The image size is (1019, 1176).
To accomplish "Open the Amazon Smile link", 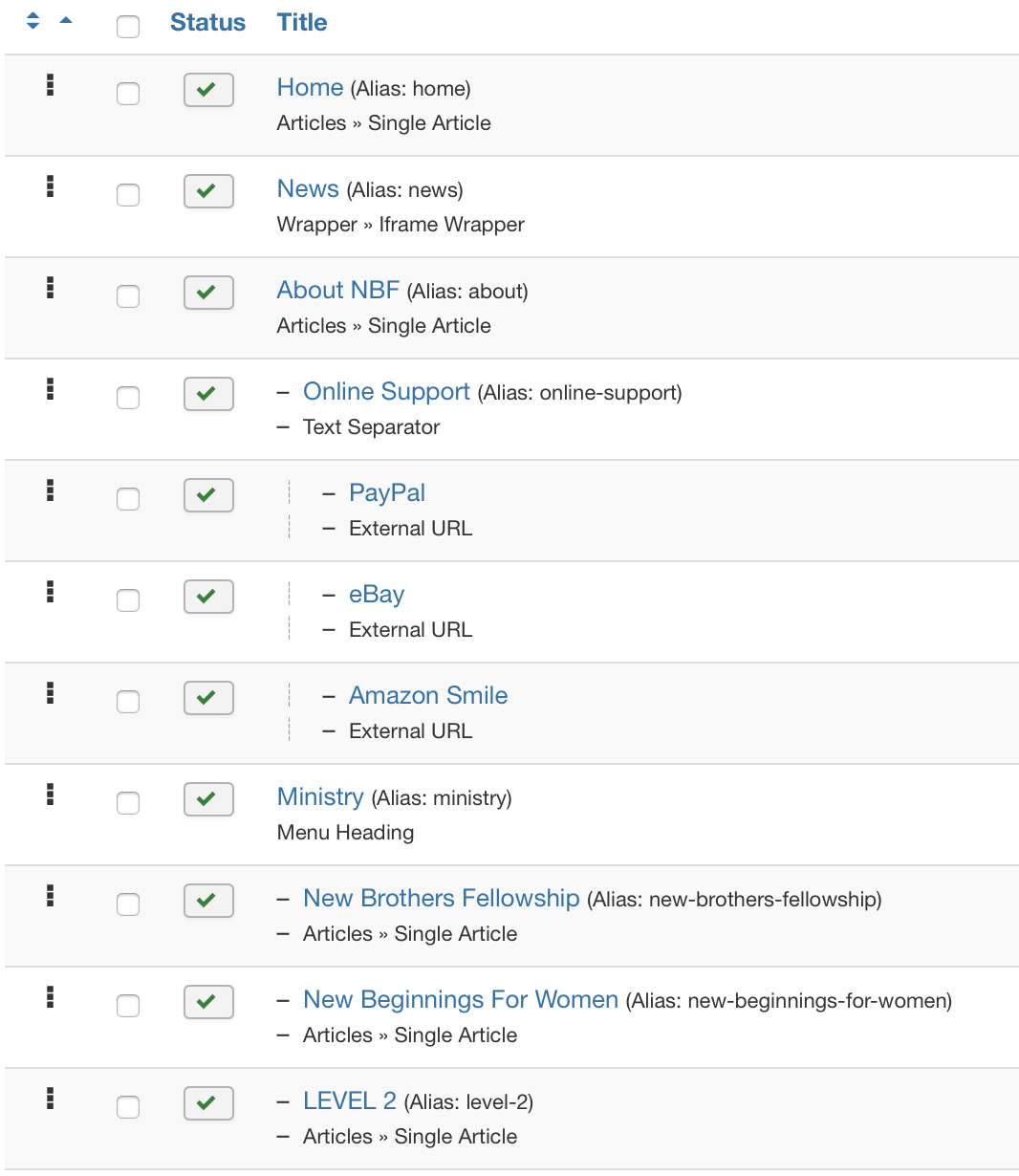I will coord(428,695).
